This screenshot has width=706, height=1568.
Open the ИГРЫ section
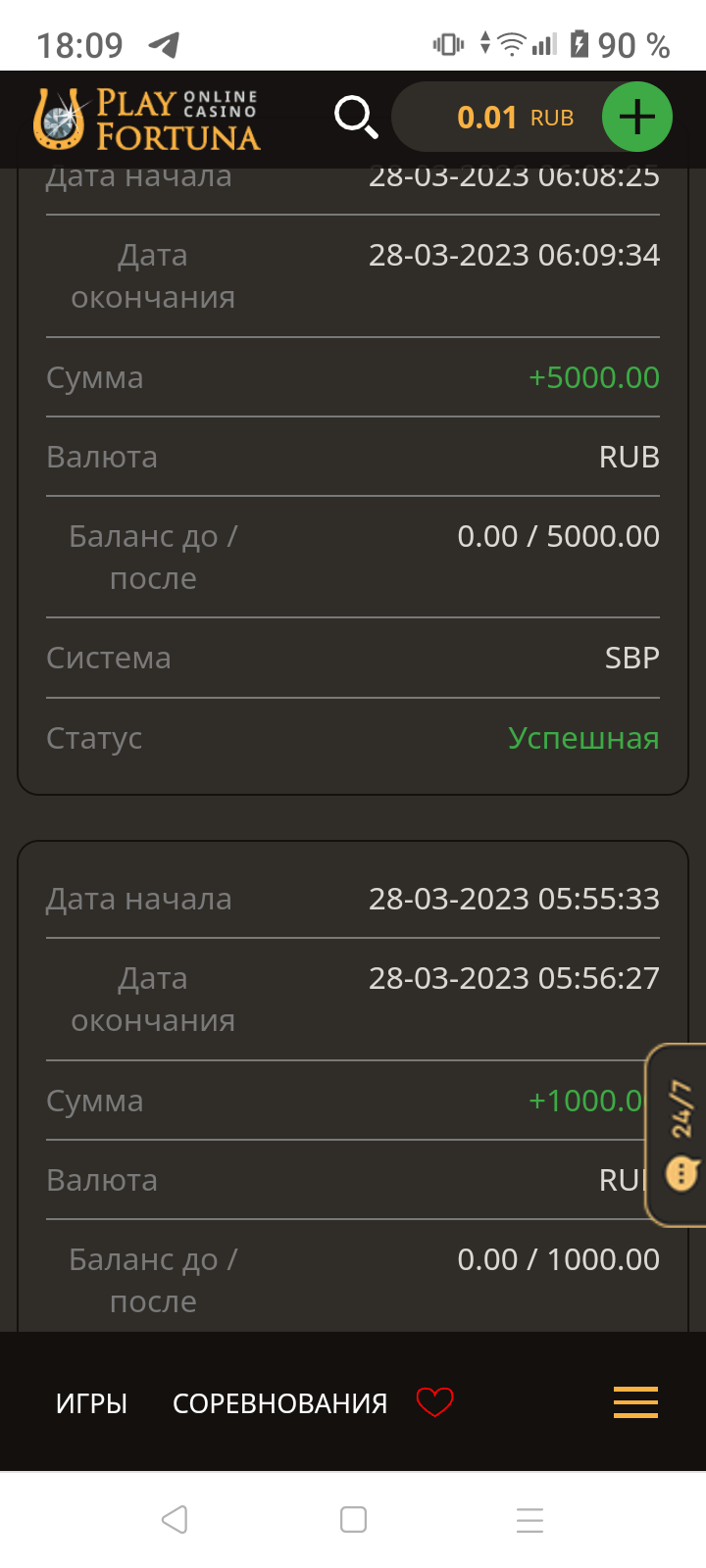[91, 1403]
